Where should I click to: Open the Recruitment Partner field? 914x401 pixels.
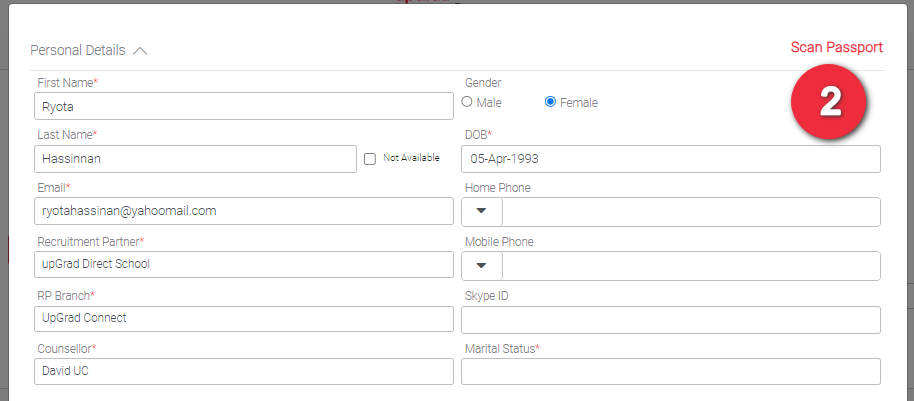[x=244, y=265]
